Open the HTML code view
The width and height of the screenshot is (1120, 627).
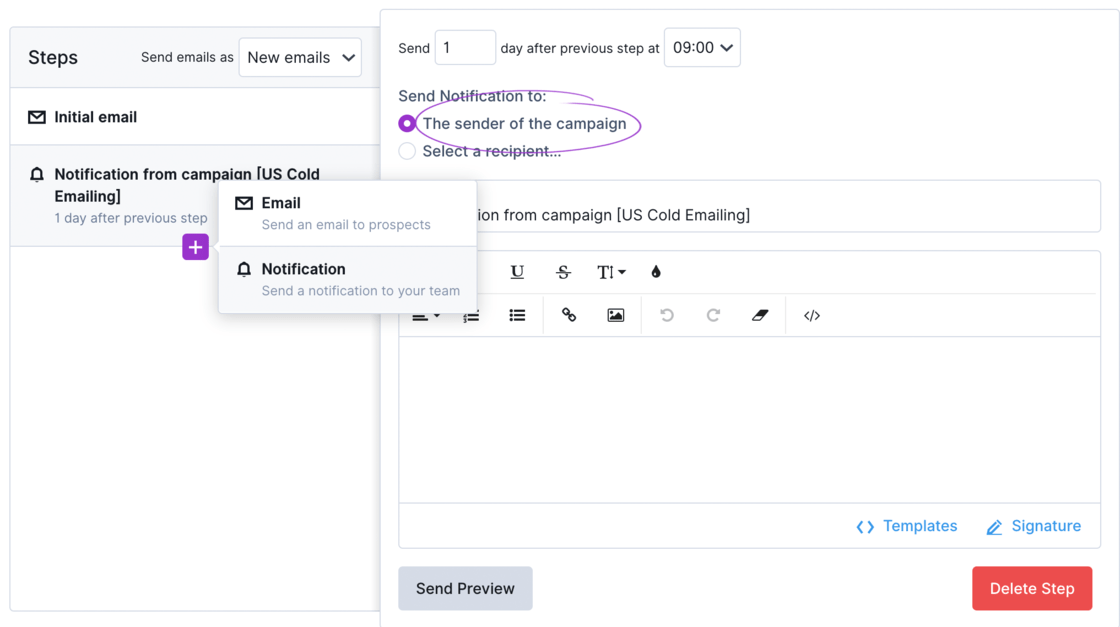click(x=812, y=315)
